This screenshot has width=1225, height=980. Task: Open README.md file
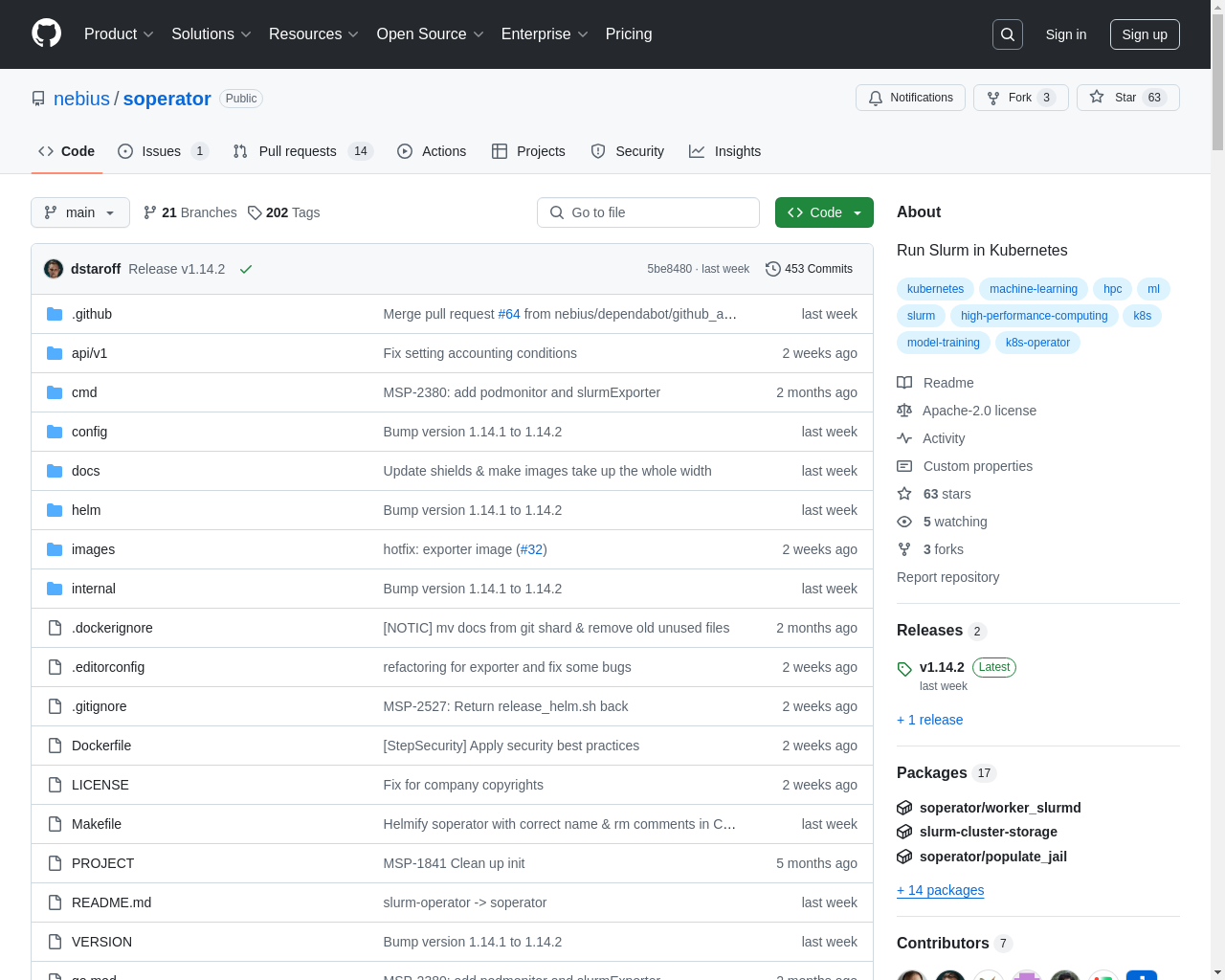tap(111, 902)
